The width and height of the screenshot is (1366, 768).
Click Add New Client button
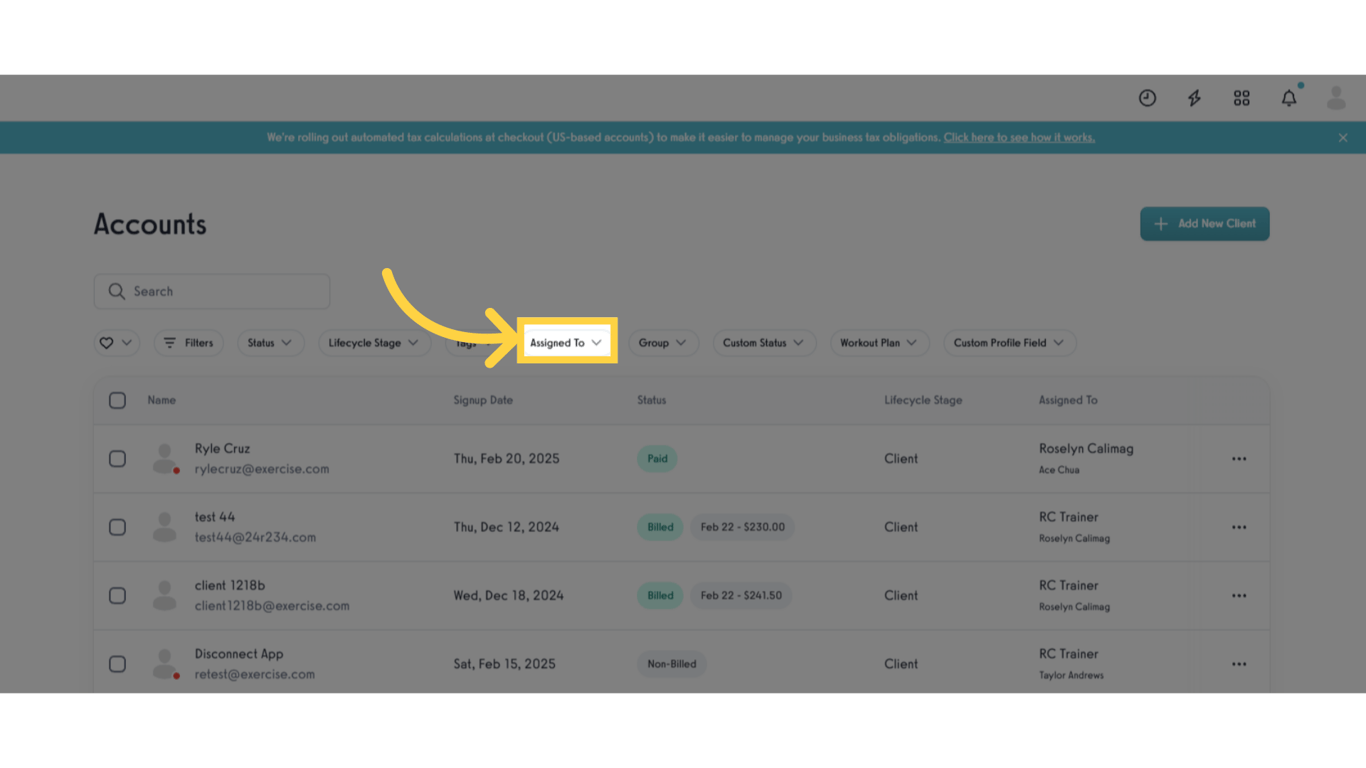click(x=1204, y=223)
